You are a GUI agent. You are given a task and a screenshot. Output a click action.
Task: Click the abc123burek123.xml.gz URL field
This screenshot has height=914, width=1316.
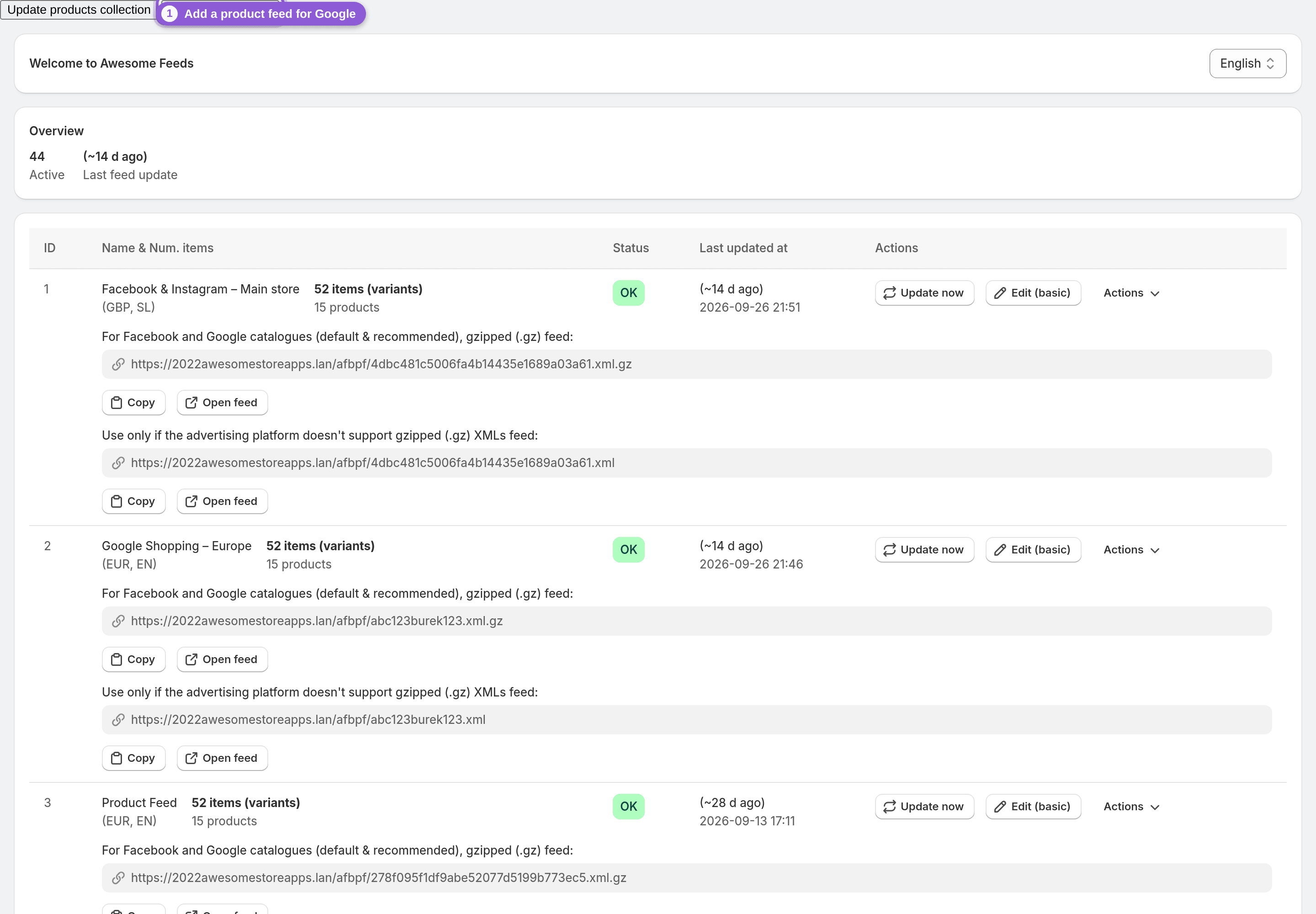click(x=687, y=621)
